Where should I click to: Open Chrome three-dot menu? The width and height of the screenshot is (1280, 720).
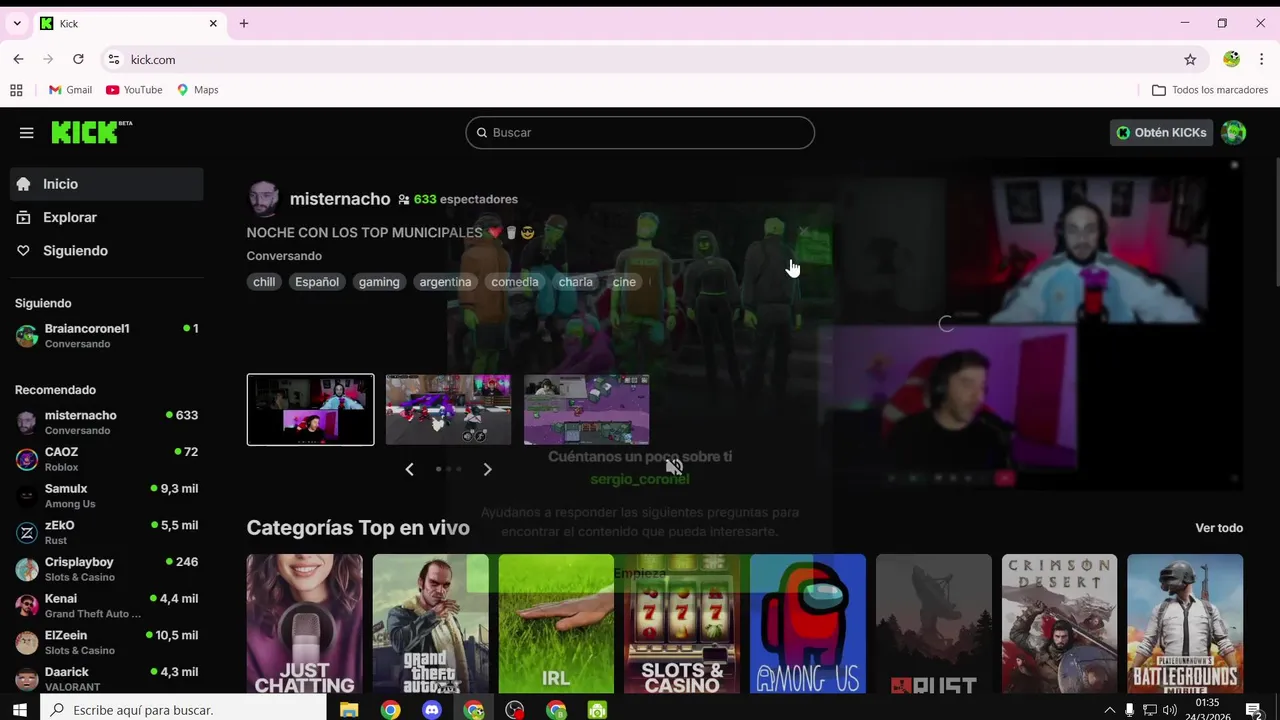pos(1262,60)
